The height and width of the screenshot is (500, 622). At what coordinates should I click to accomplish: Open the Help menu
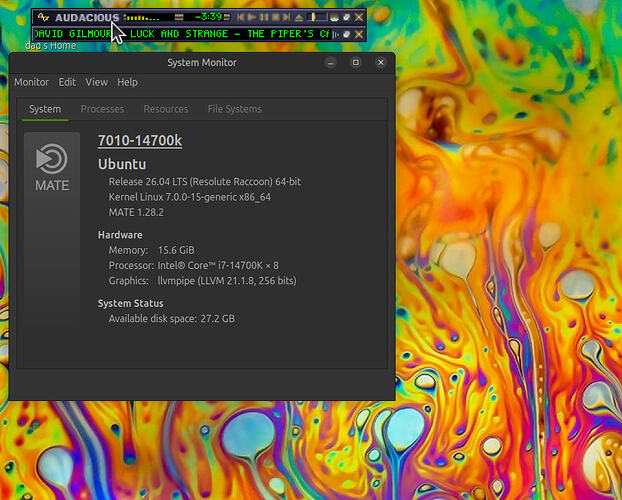127,82
